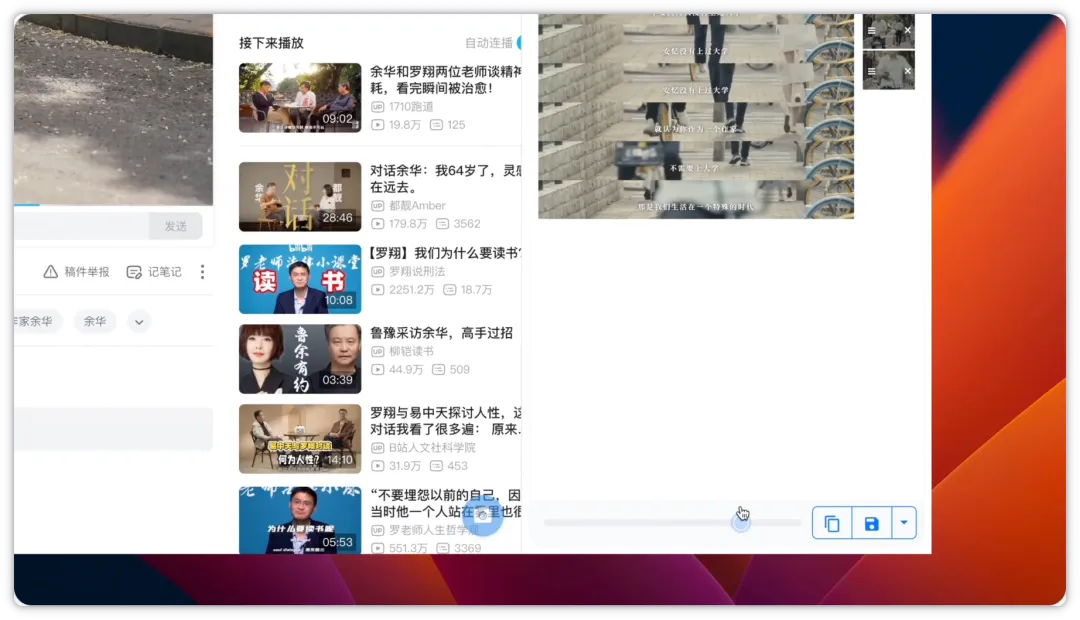Click play count icon beside 551.3万

coord(377,548)
